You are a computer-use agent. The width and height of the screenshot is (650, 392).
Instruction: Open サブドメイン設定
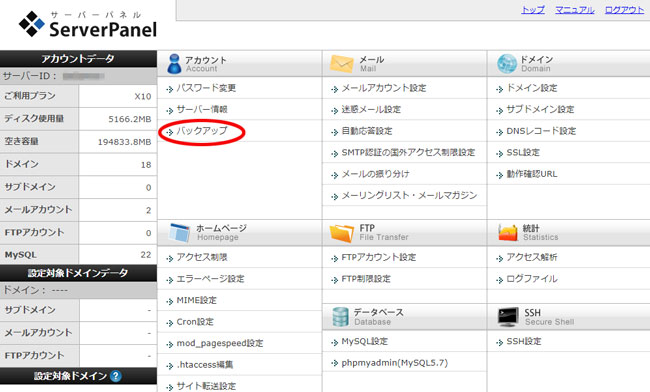point(540,109)
